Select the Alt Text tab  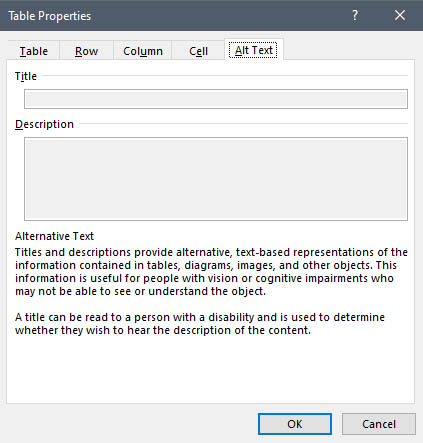pos(254,50)
